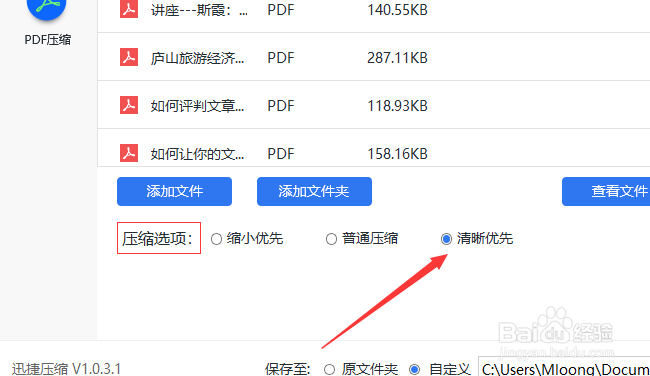Select the file name 庐山旅游经济...
The height and width of the screenshot is (376, 650).
[197, 58]
